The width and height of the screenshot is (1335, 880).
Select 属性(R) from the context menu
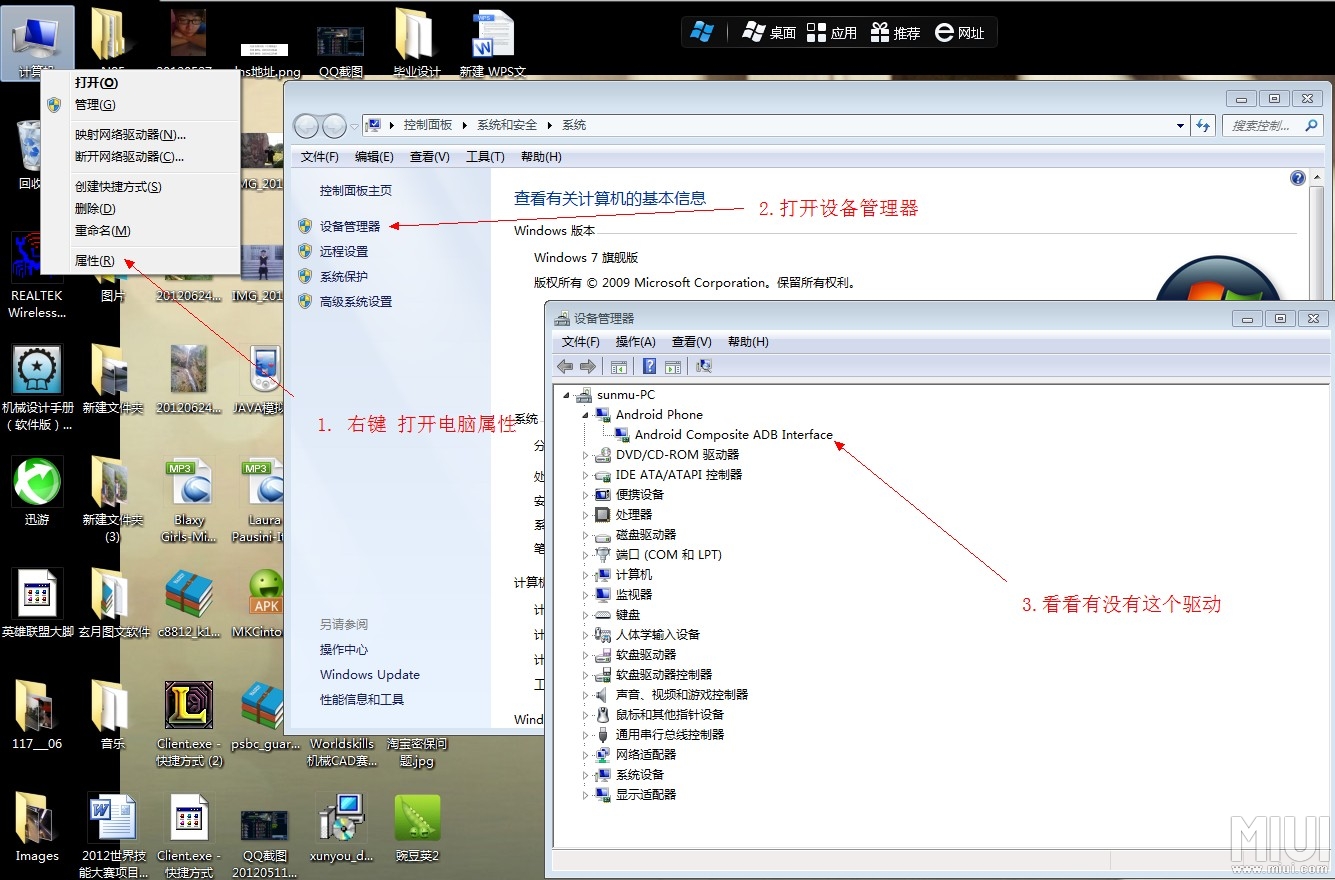click(96, 259)
